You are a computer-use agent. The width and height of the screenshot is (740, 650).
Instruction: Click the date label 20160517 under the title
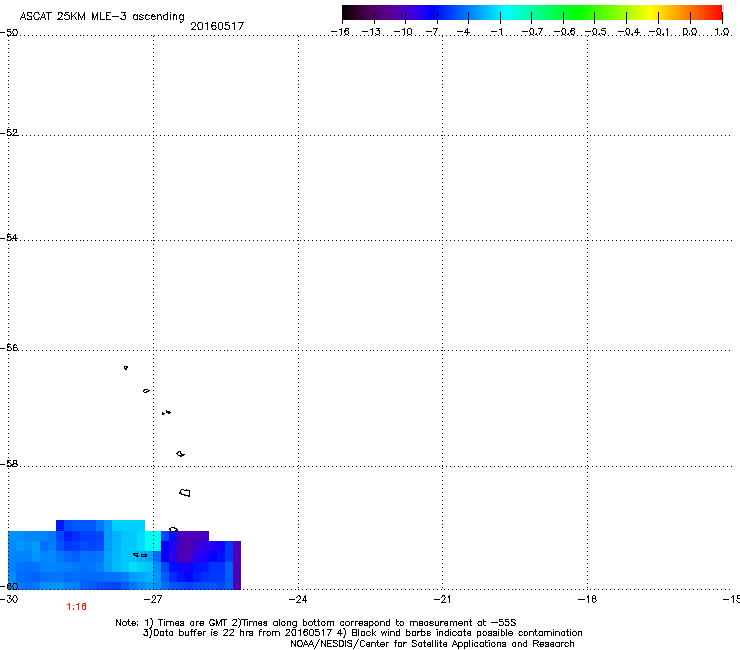217,26
